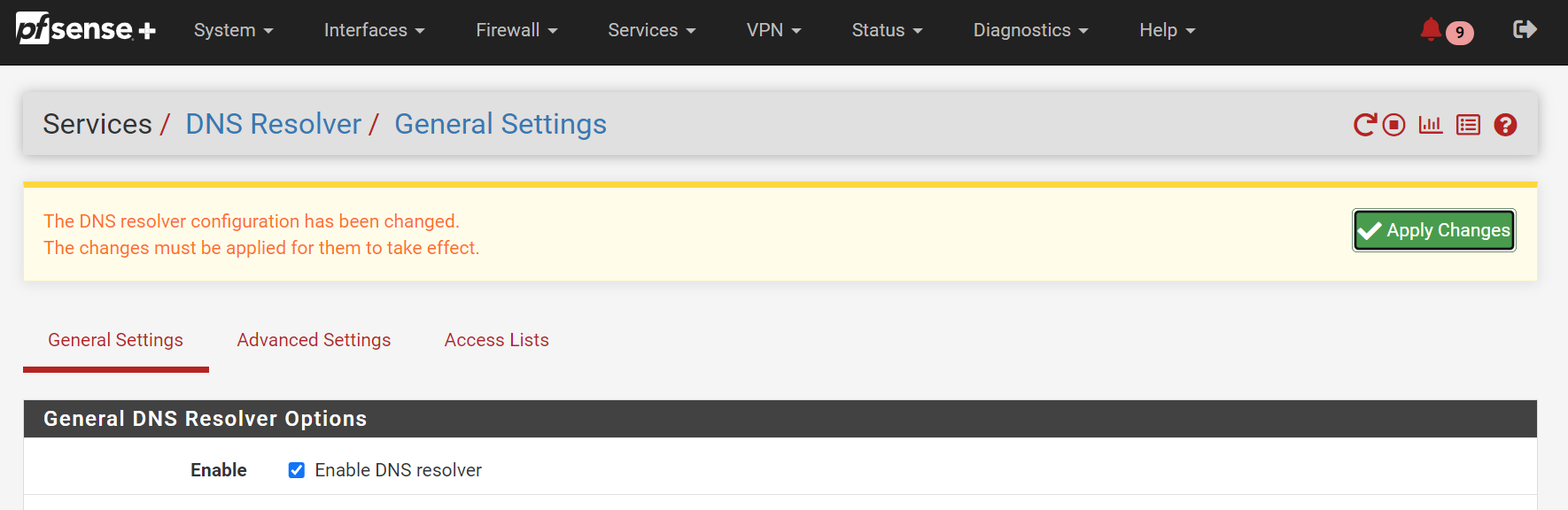Switch to the Access Lists tab

click(496, 340)
